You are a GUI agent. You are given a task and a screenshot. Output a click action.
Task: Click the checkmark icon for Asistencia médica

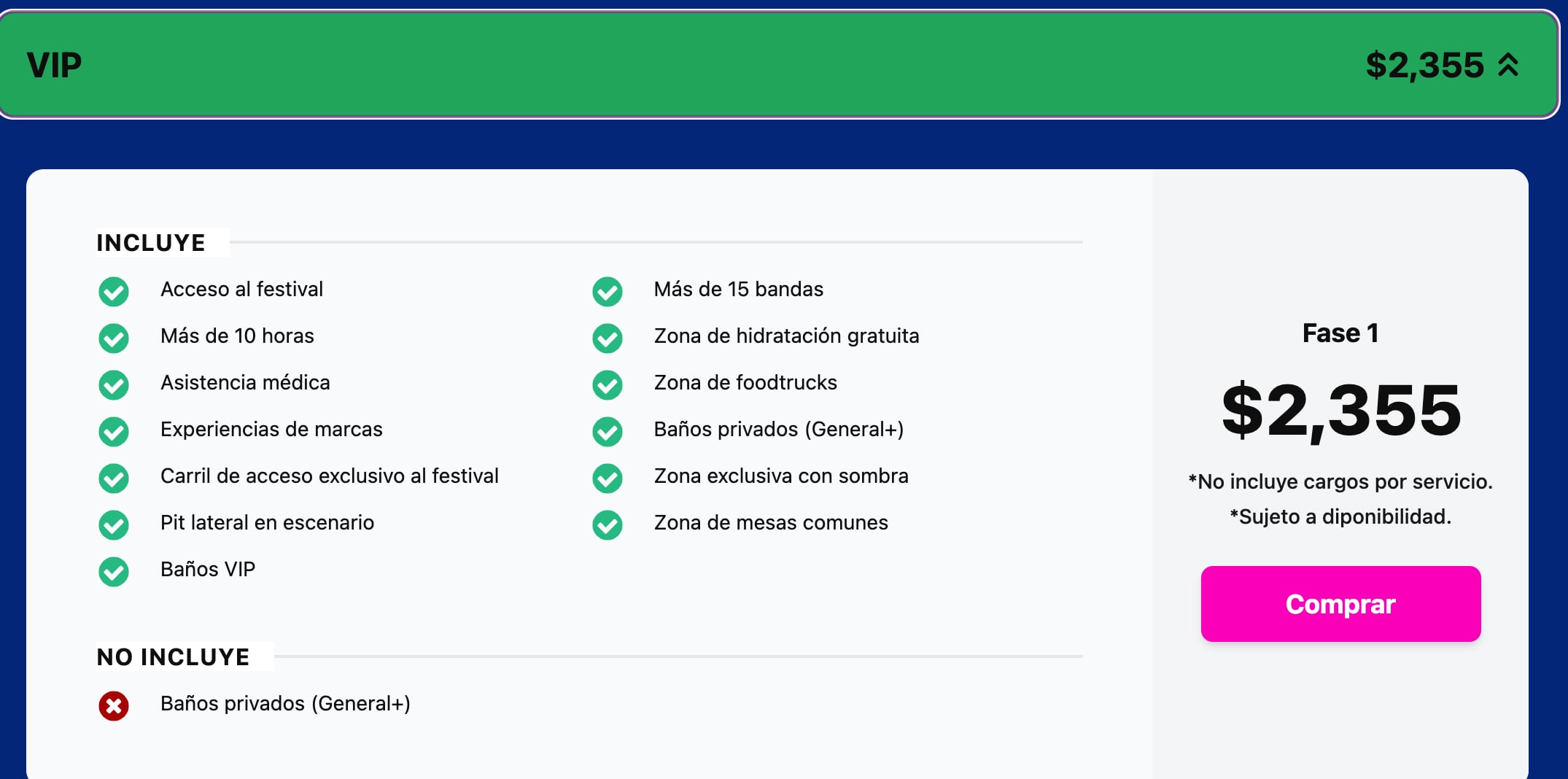pos(114,385)
